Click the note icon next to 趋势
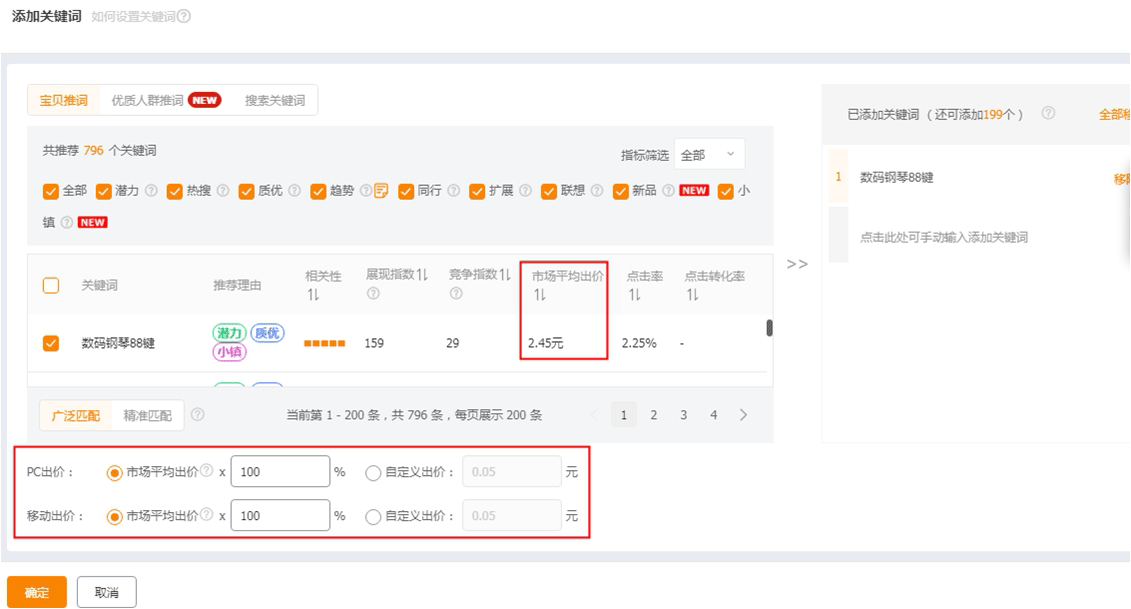Image resolution: width=1131 pixels, height=609 pixels. click(x=381, y=191)
